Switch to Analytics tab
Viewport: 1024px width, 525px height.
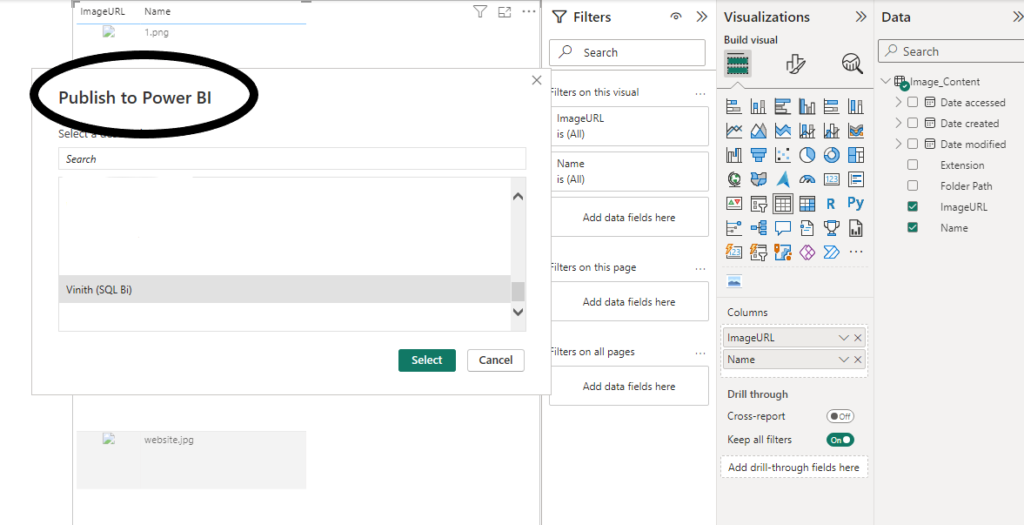click(852, 64)
